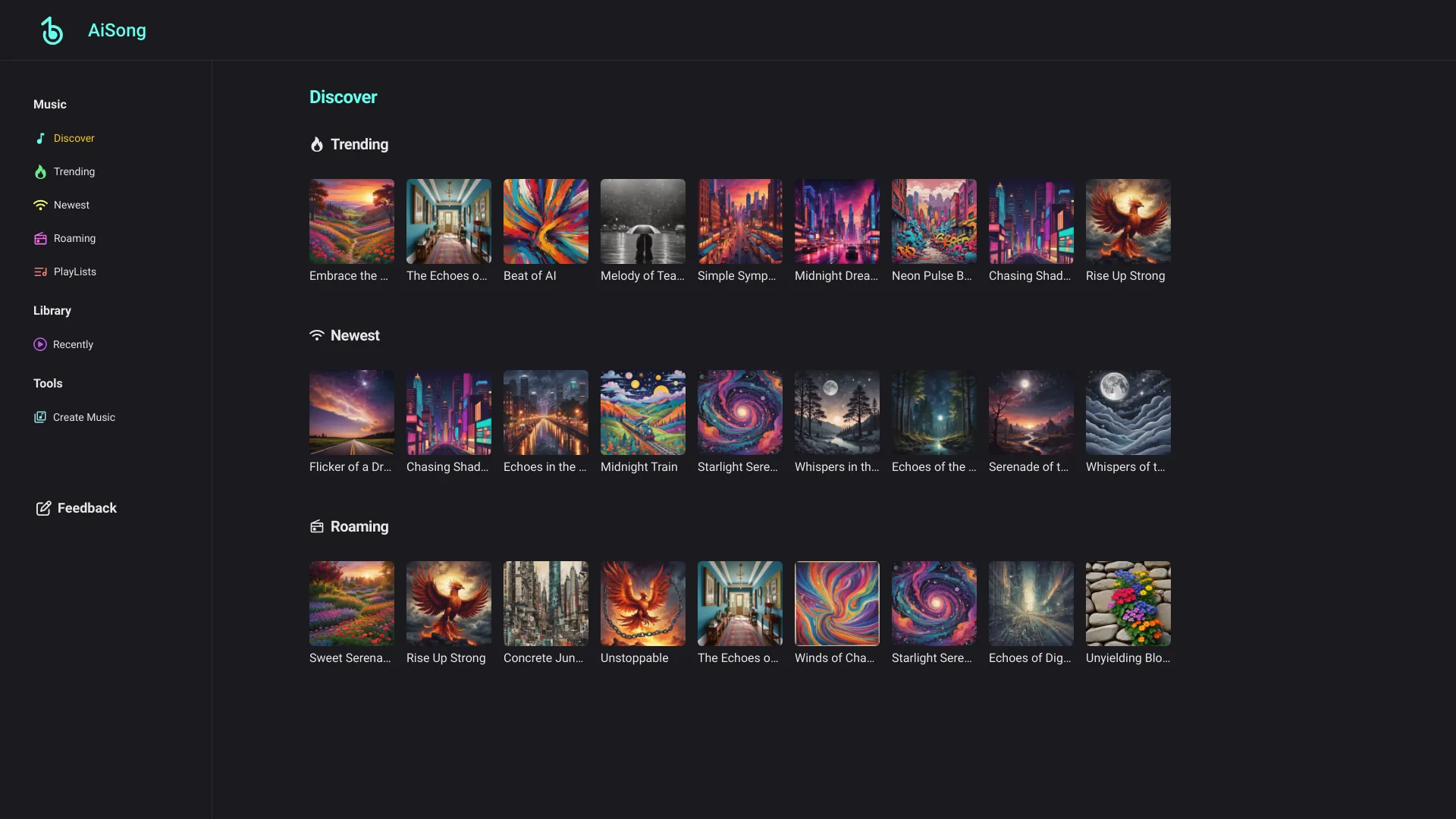This screenshot has height=819, width=1456.
Task: Select the Midnight Train thumbnail
Action: tap(642, 413)
